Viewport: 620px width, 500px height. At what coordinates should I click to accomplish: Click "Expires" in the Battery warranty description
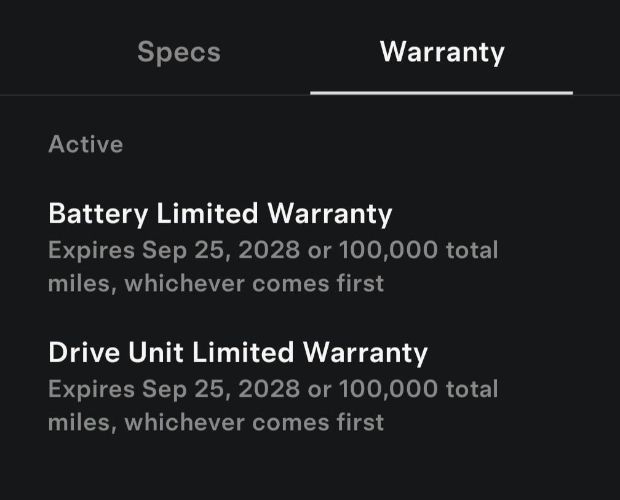pyautogui.click(x=90, y=249)
